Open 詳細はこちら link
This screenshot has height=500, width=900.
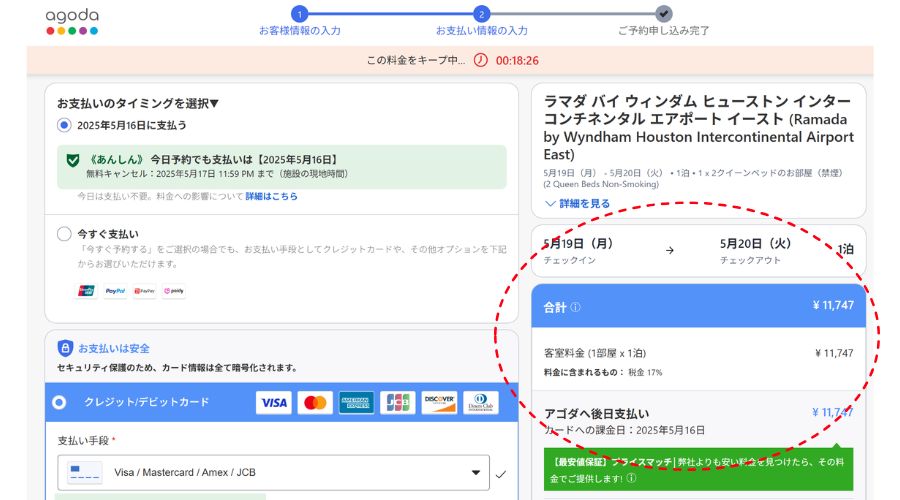[x=271, y=196]
